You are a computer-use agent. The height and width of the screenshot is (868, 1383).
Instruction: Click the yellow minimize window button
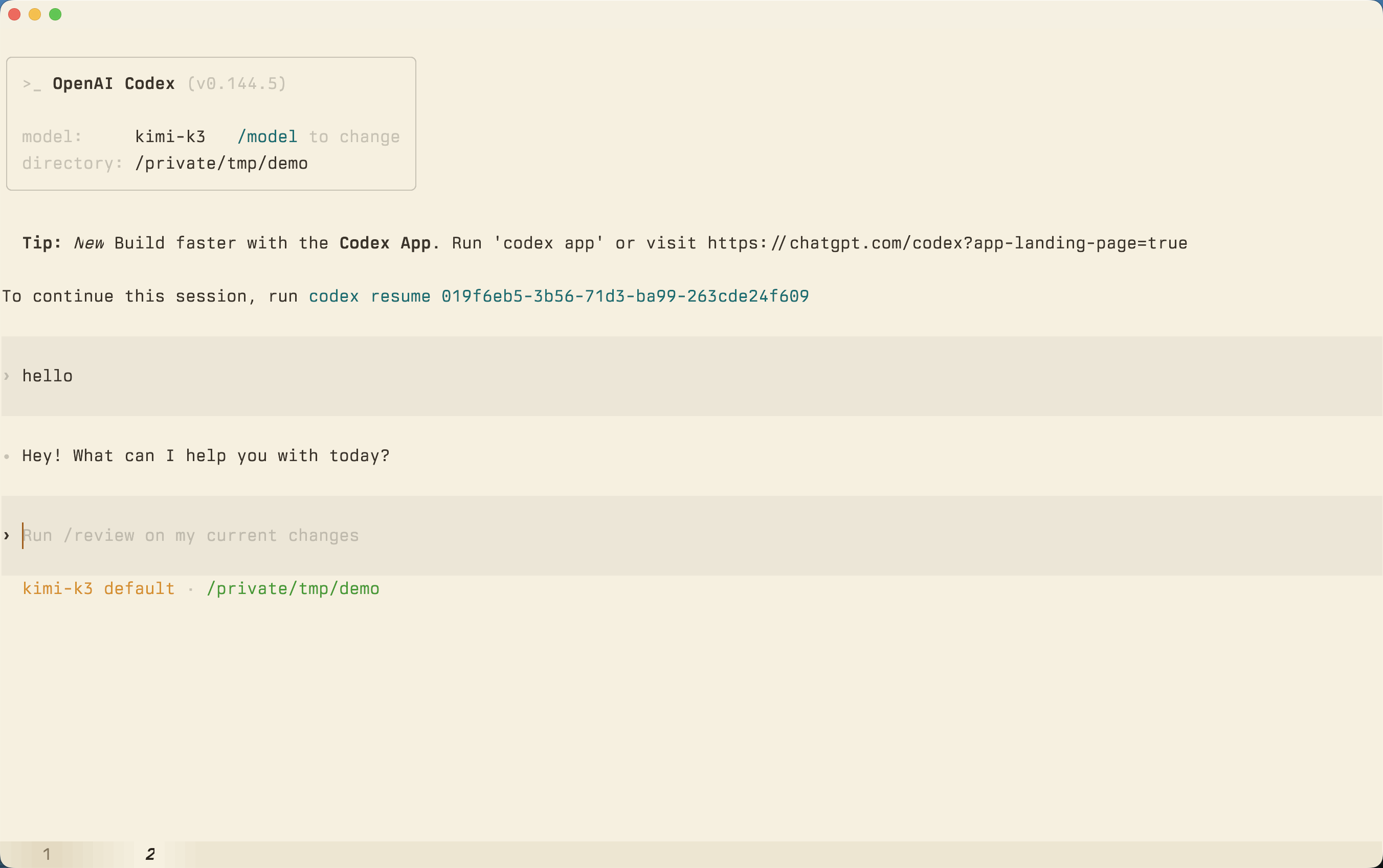click(35, 14)
